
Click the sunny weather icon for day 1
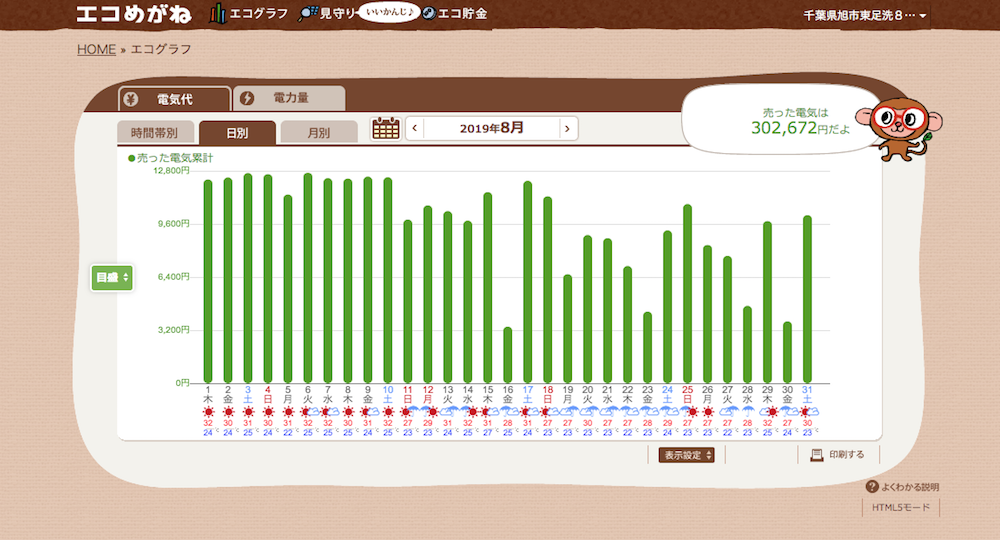coord(208,412)
